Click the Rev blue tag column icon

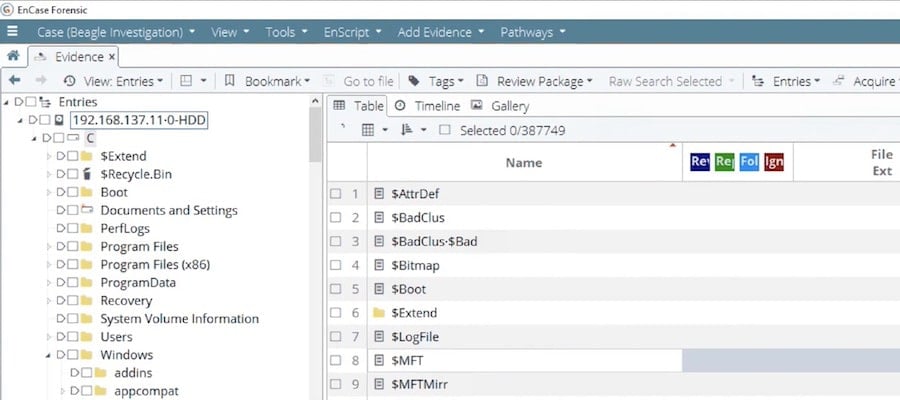coord(700,162)
